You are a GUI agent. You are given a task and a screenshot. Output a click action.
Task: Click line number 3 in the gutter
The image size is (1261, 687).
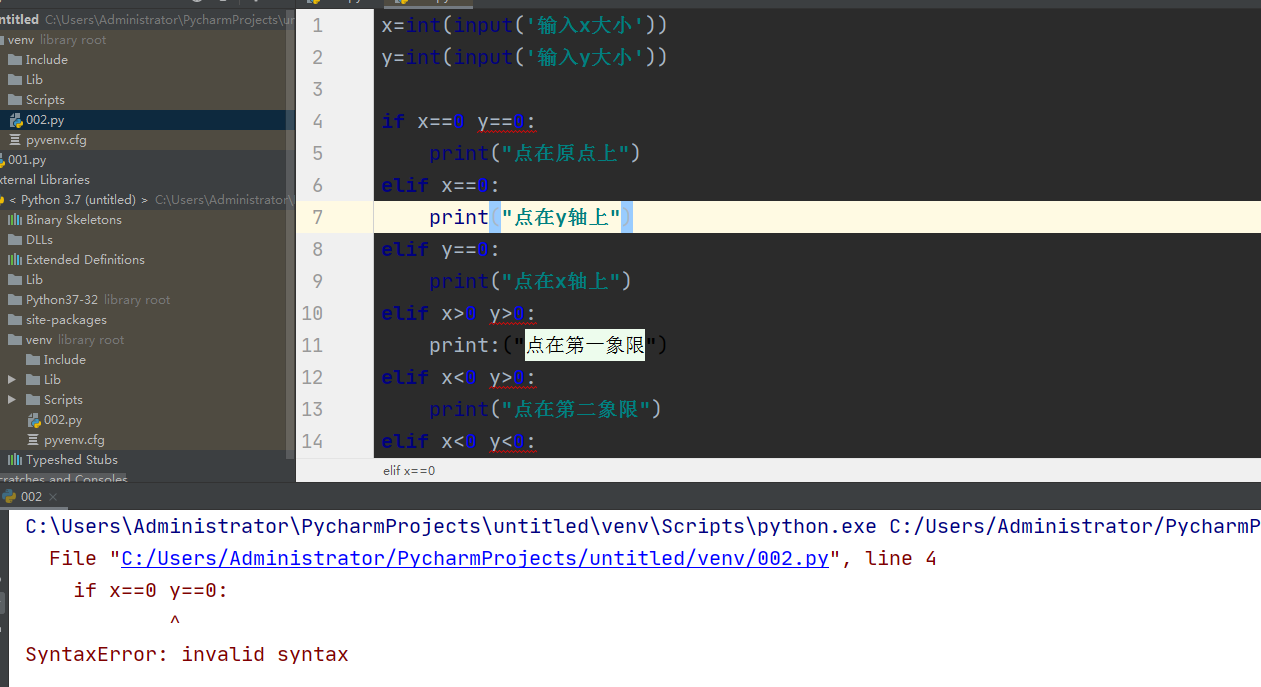[x=317, y=89]
